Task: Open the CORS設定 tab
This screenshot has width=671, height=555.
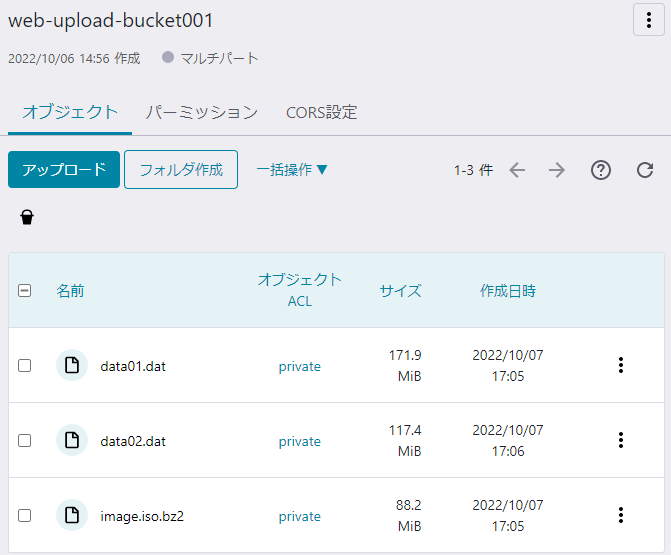Action: pyautogui.click(x=321, y=112)
